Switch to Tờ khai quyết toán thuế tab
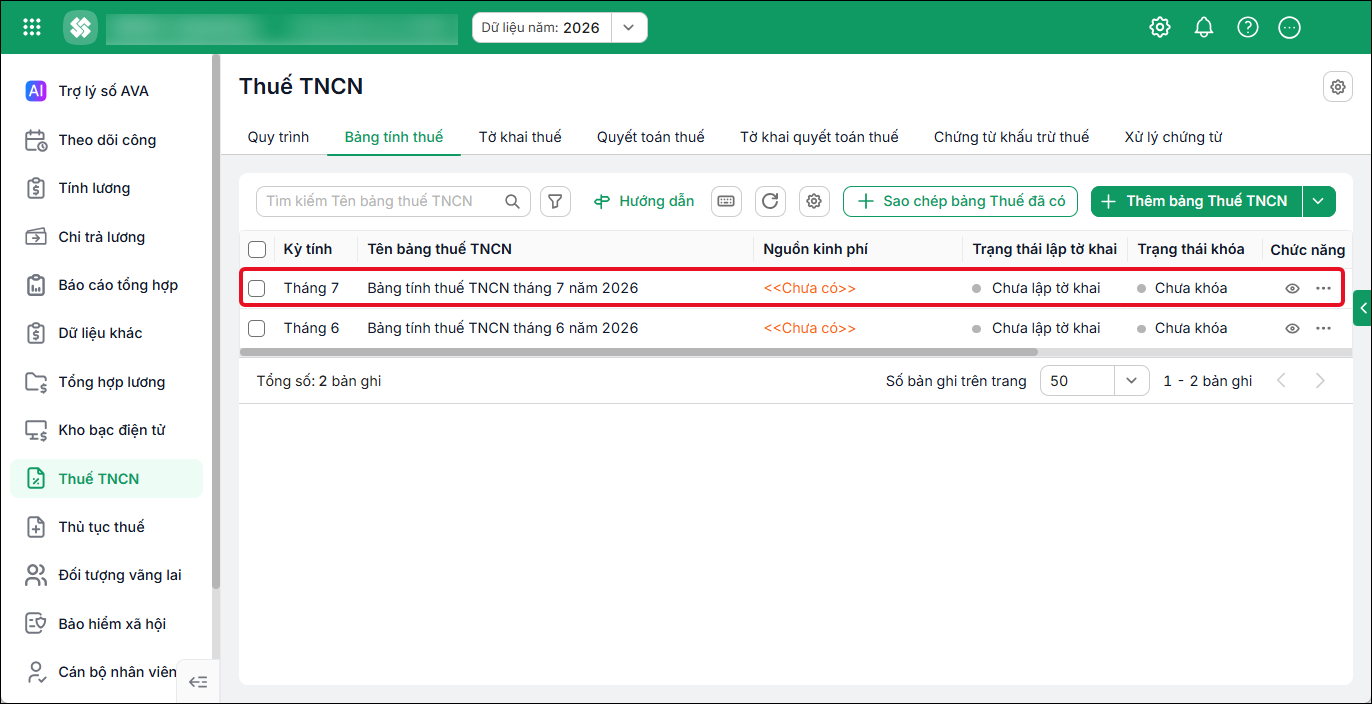1372x704 pixels. tap(819, 137)
